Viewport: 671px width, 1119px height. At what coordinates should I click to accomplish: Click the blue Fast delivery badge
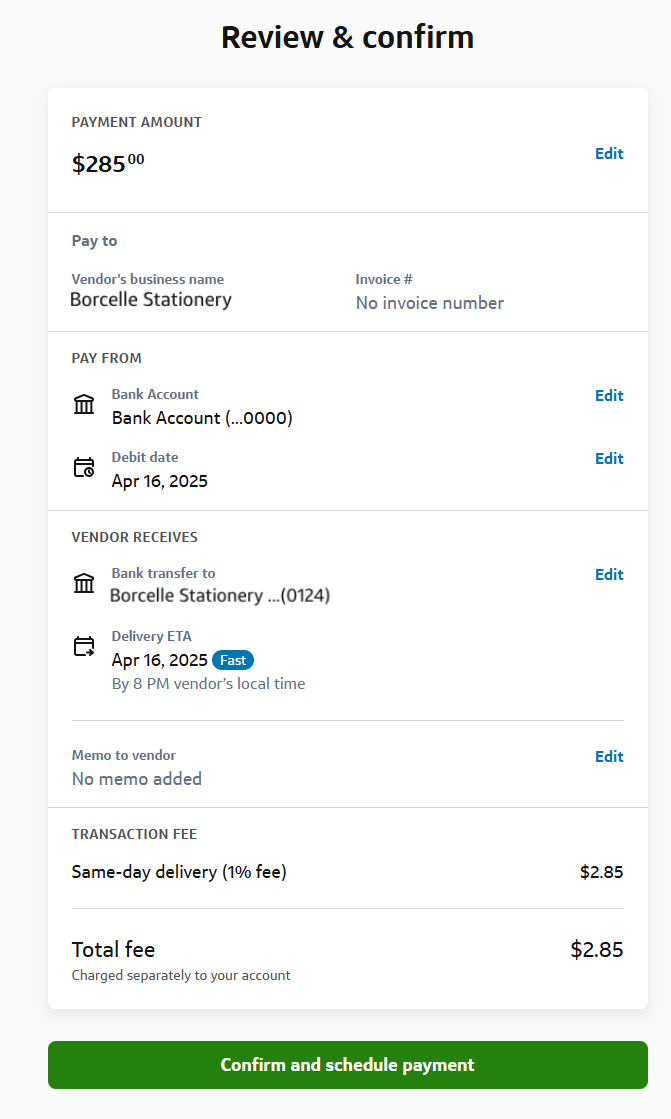[233, 660]
